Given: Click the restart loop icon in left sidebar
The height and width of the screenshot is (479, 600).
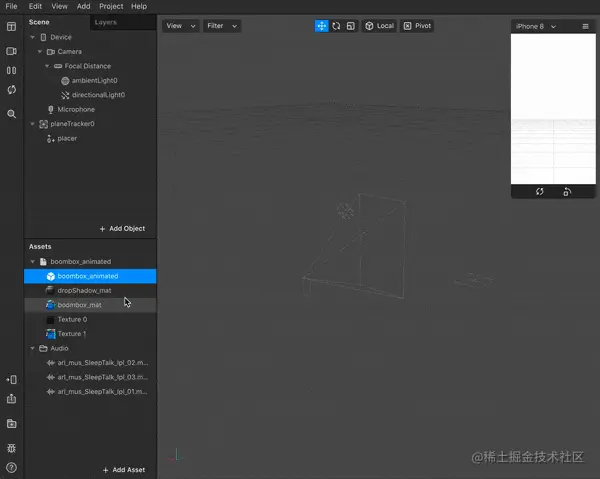Looking at the screenshot, I should pyautogui.click(x=11, y=90).
